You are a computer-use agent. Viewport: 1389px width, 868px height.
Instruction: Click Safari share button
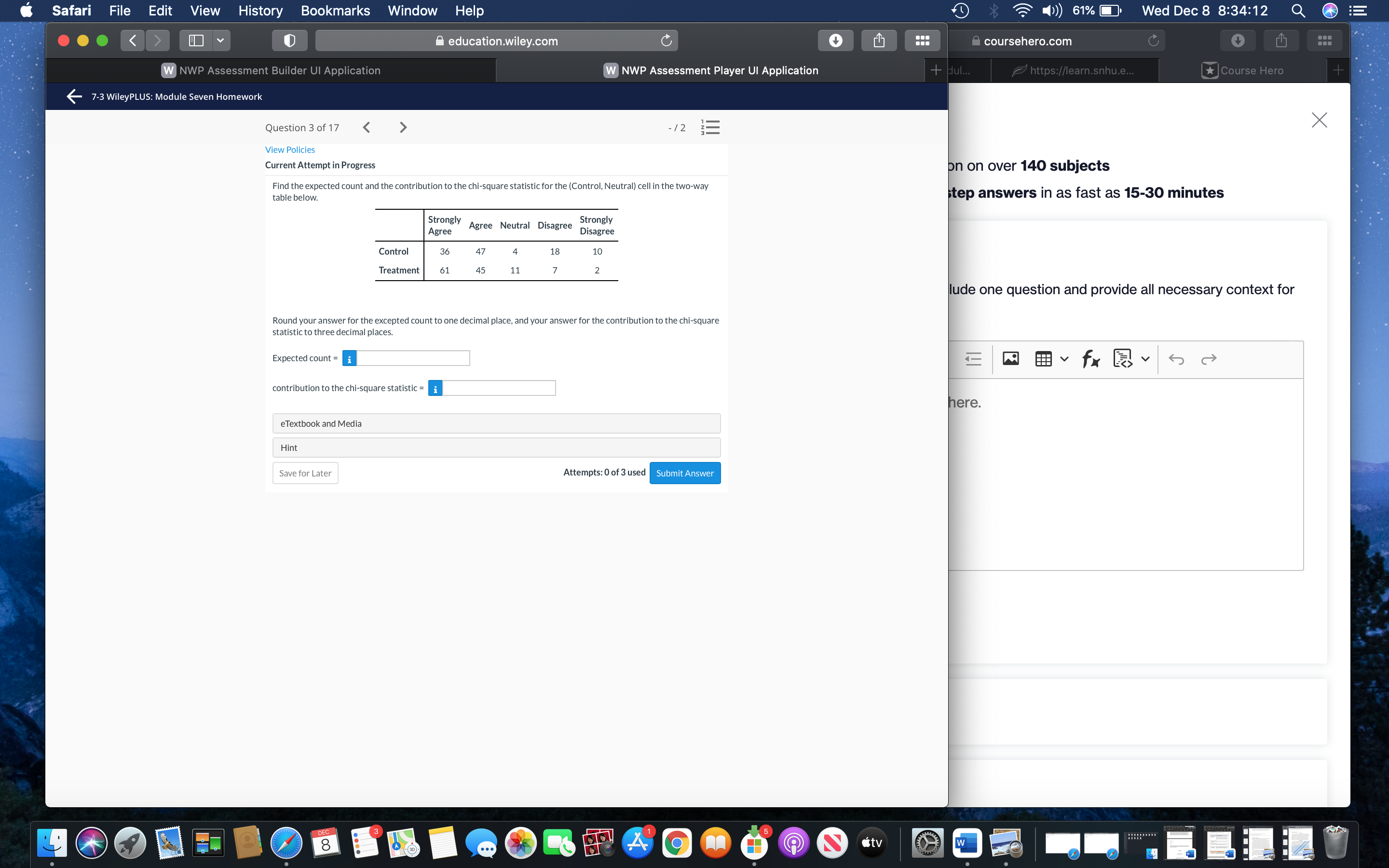[x=879, y=41]
